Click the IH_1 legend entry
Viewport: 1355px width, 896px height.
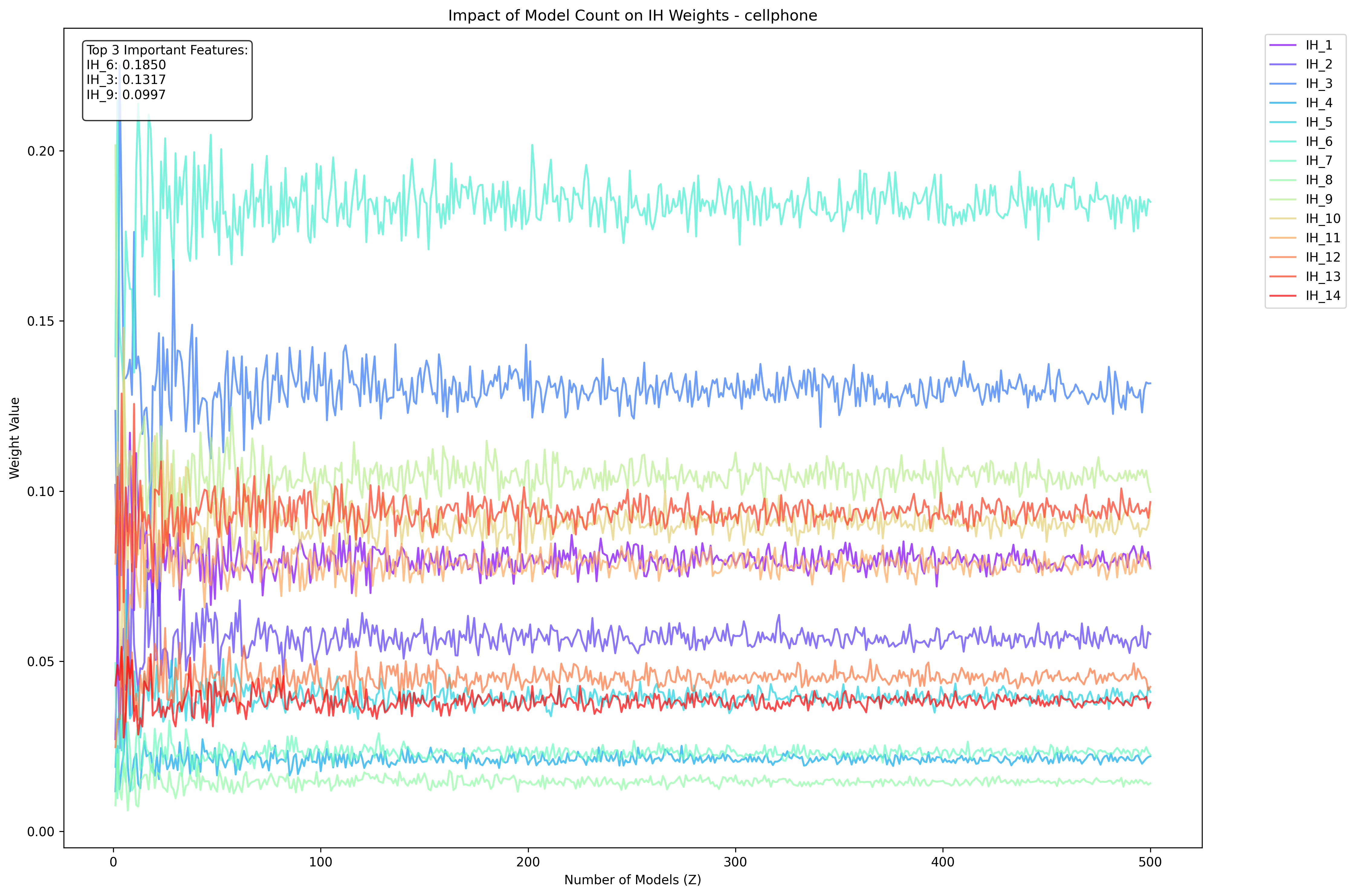coord(1318,45)
